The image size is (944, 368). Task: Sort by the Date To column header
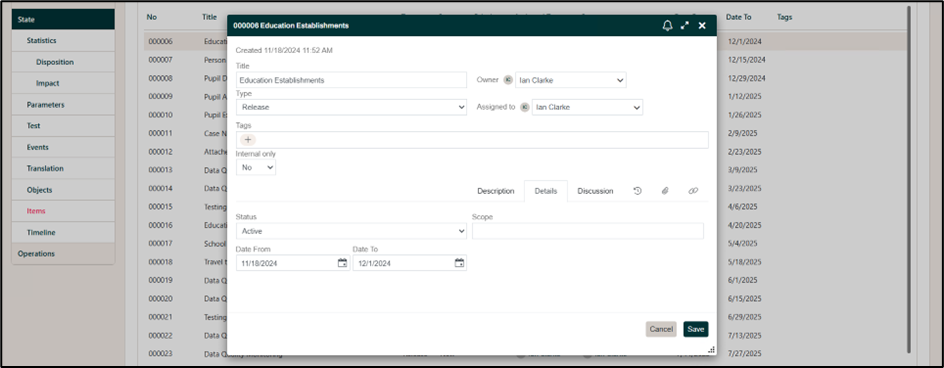point(739,17)
